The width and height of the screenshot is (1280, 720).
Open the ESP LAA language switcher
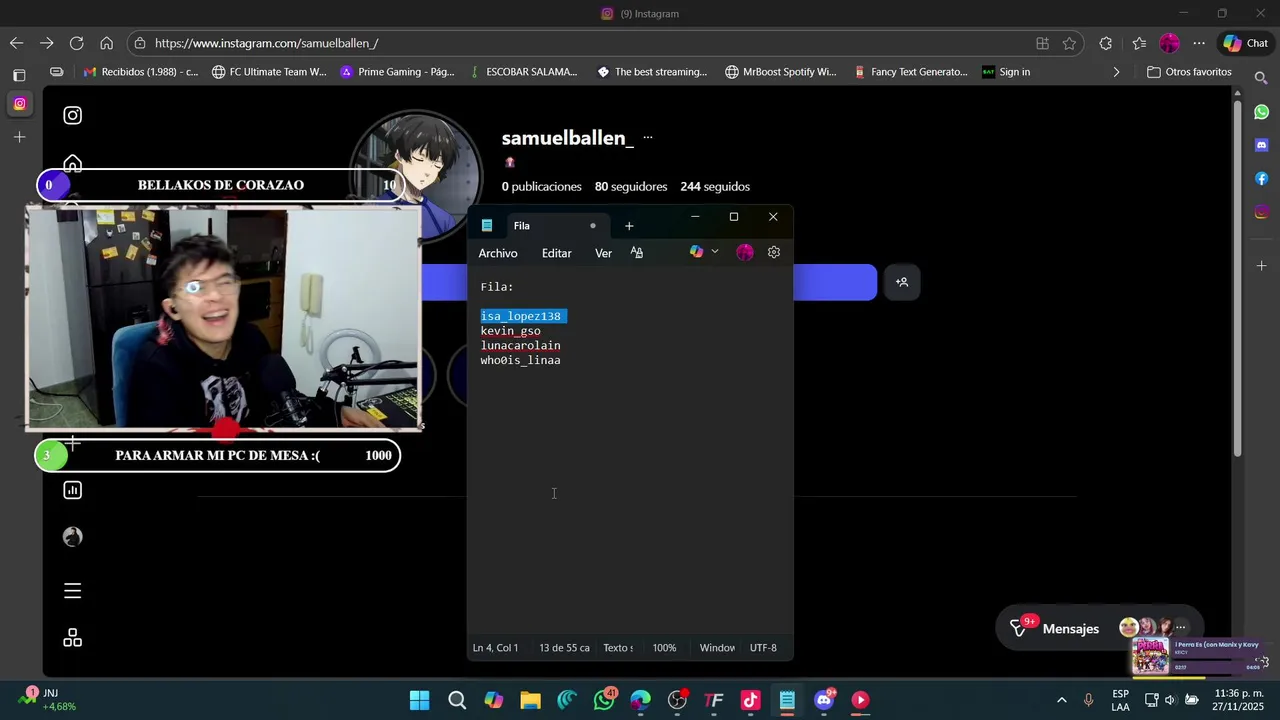1121,700
